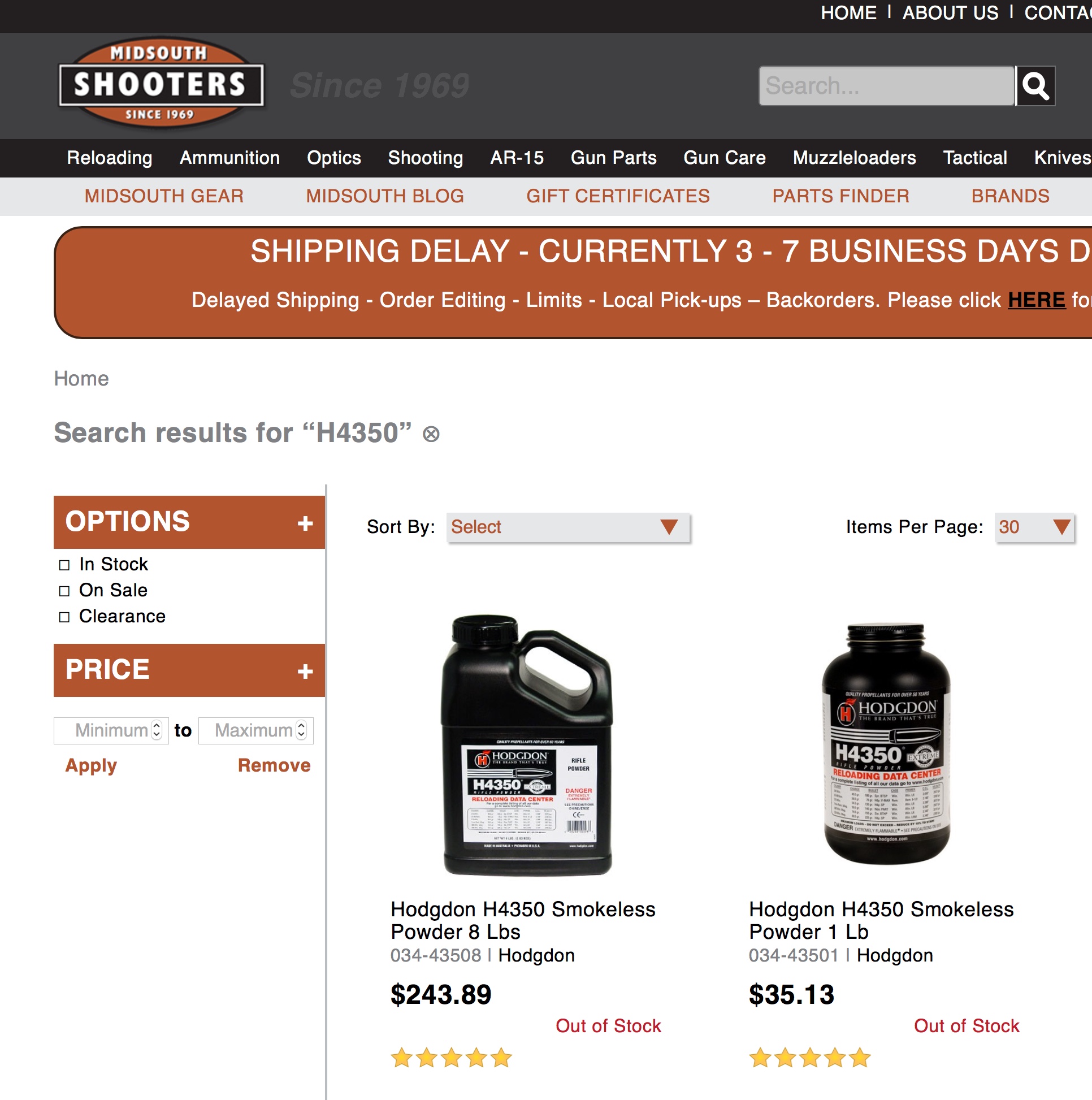Click the HERE link in shipping banner

pos(1036,300)
